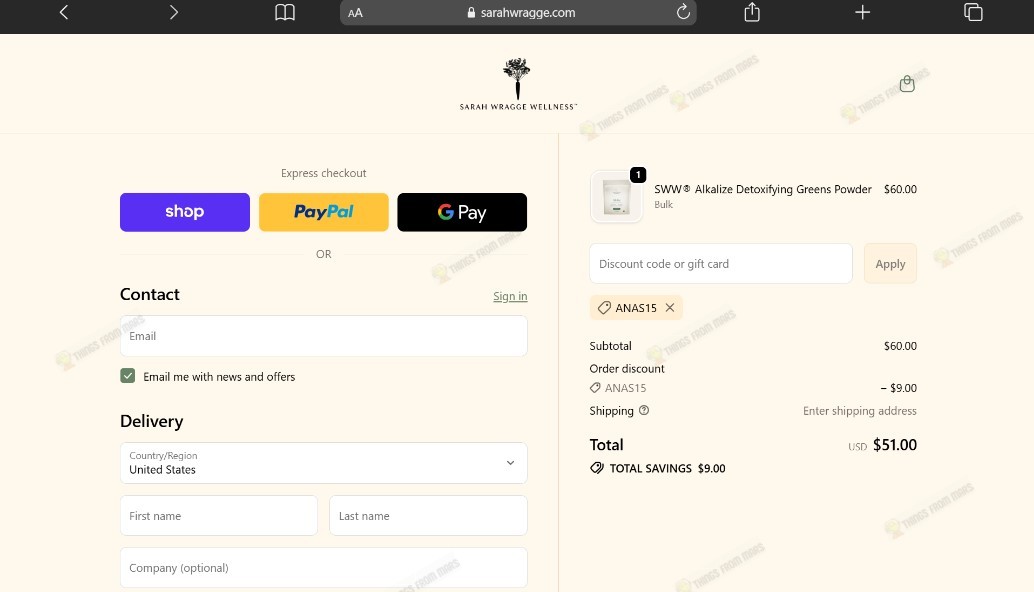This screenshot has width=1034, height=592.
Task: Focus the Discount code or gift card field
Action: click(721, 264)
